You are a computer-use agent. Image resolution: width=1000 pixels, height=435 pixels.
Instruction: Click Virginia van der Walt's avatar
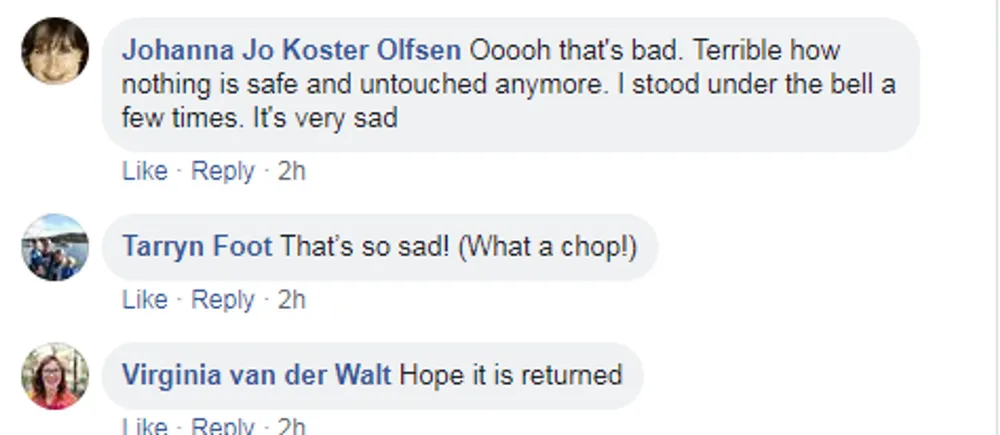point(55,376)
